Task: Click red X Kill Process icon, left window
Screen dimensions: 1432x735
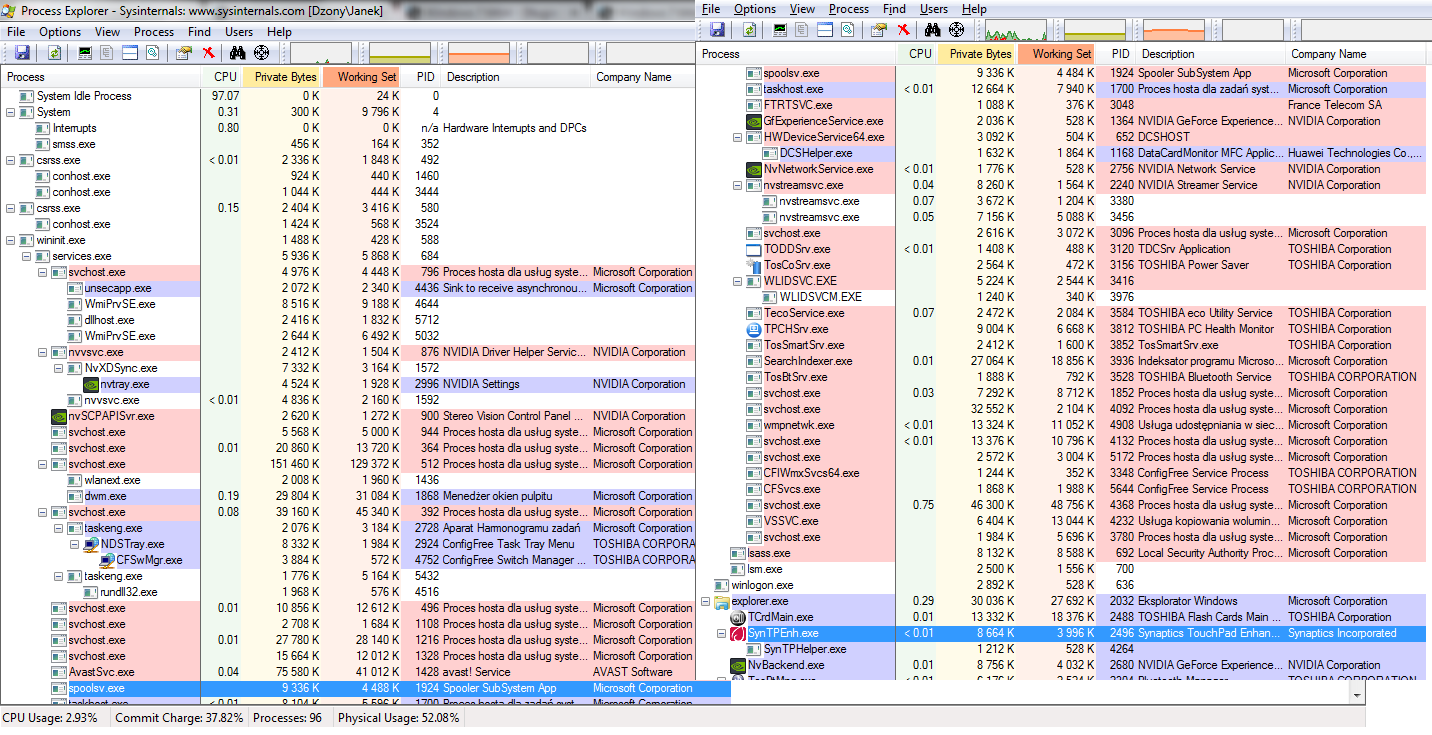Action: click(208, 53)
